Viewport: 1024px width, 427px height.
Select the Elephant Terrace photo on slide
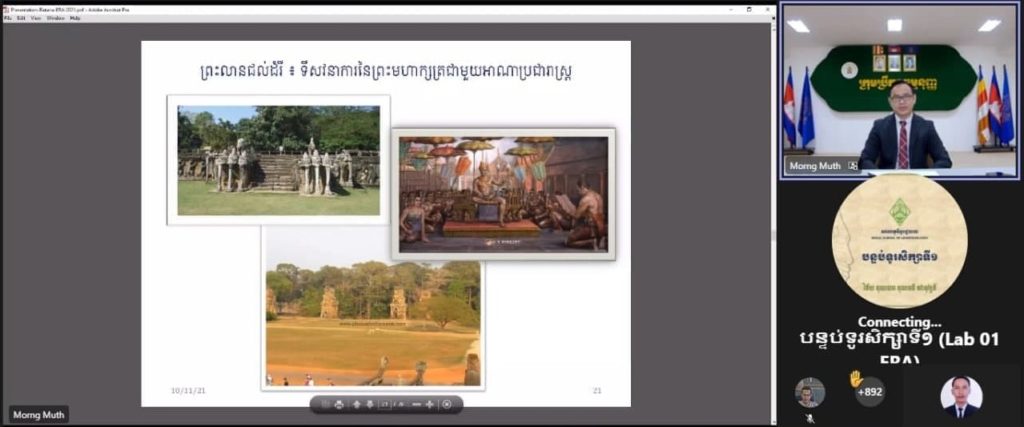pos(278,160)
